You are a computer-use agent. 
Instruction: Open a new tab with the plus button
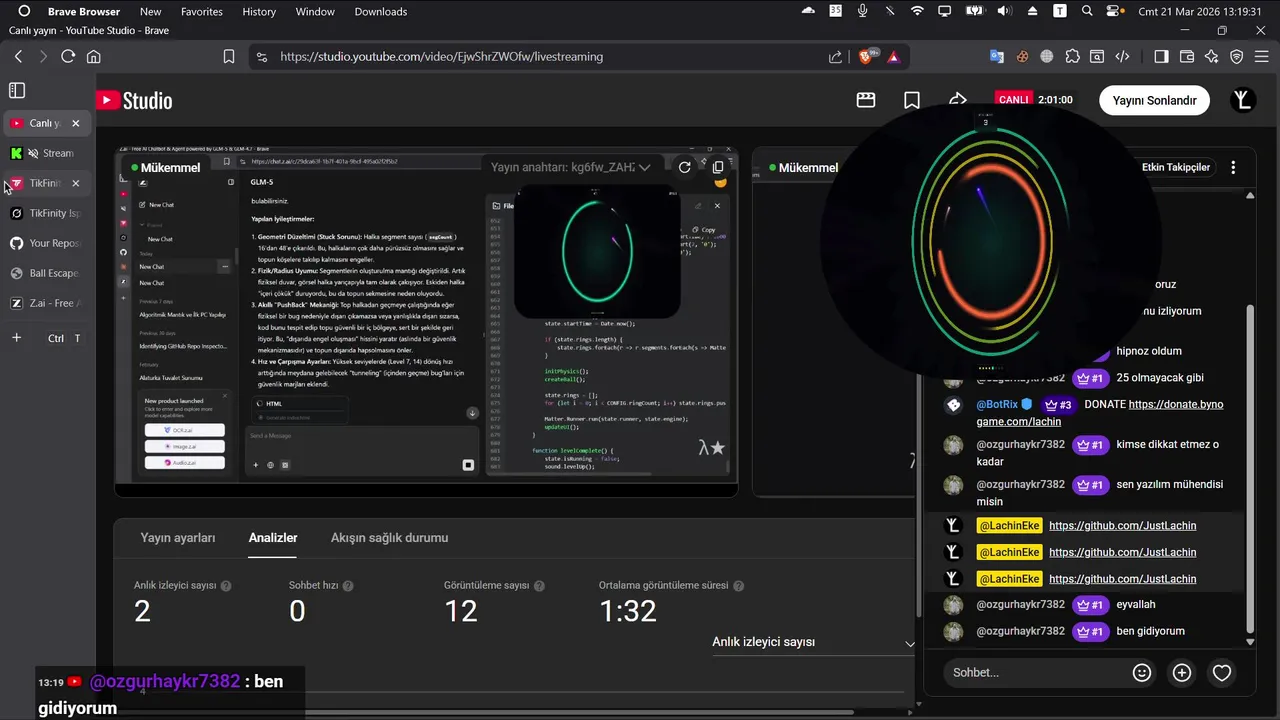pos(16,338)
